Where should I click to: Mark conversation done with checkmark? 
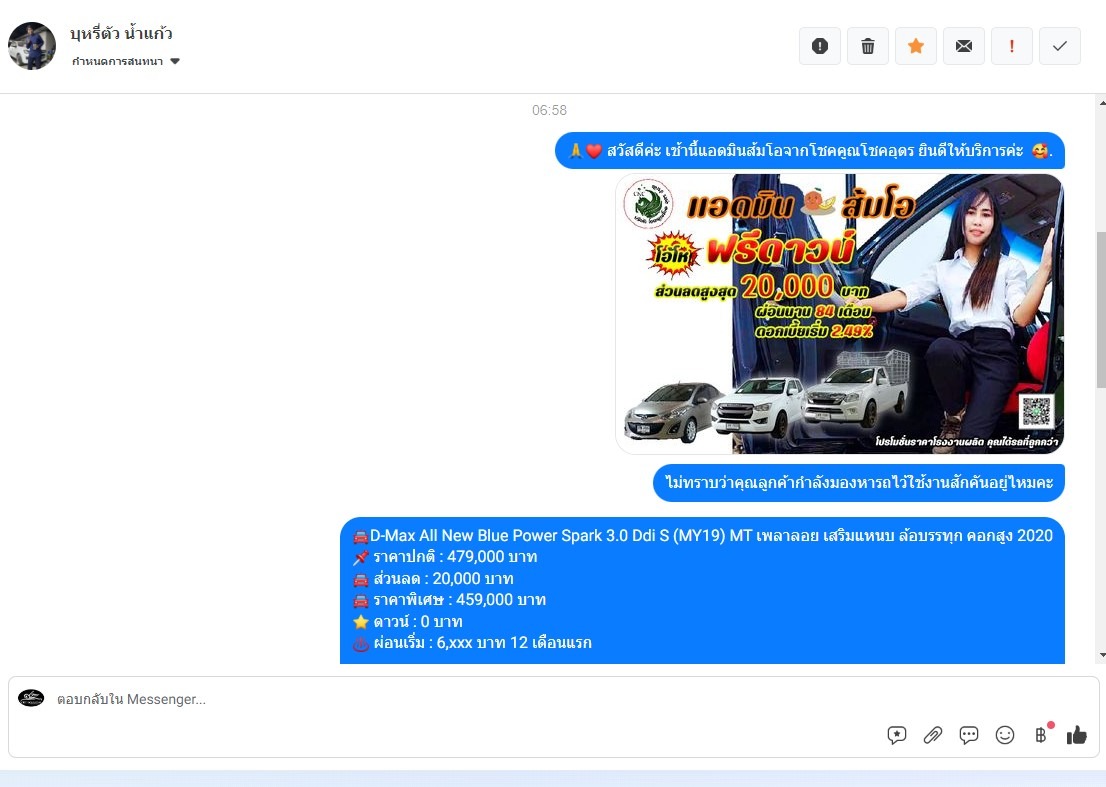[1059, 47]
